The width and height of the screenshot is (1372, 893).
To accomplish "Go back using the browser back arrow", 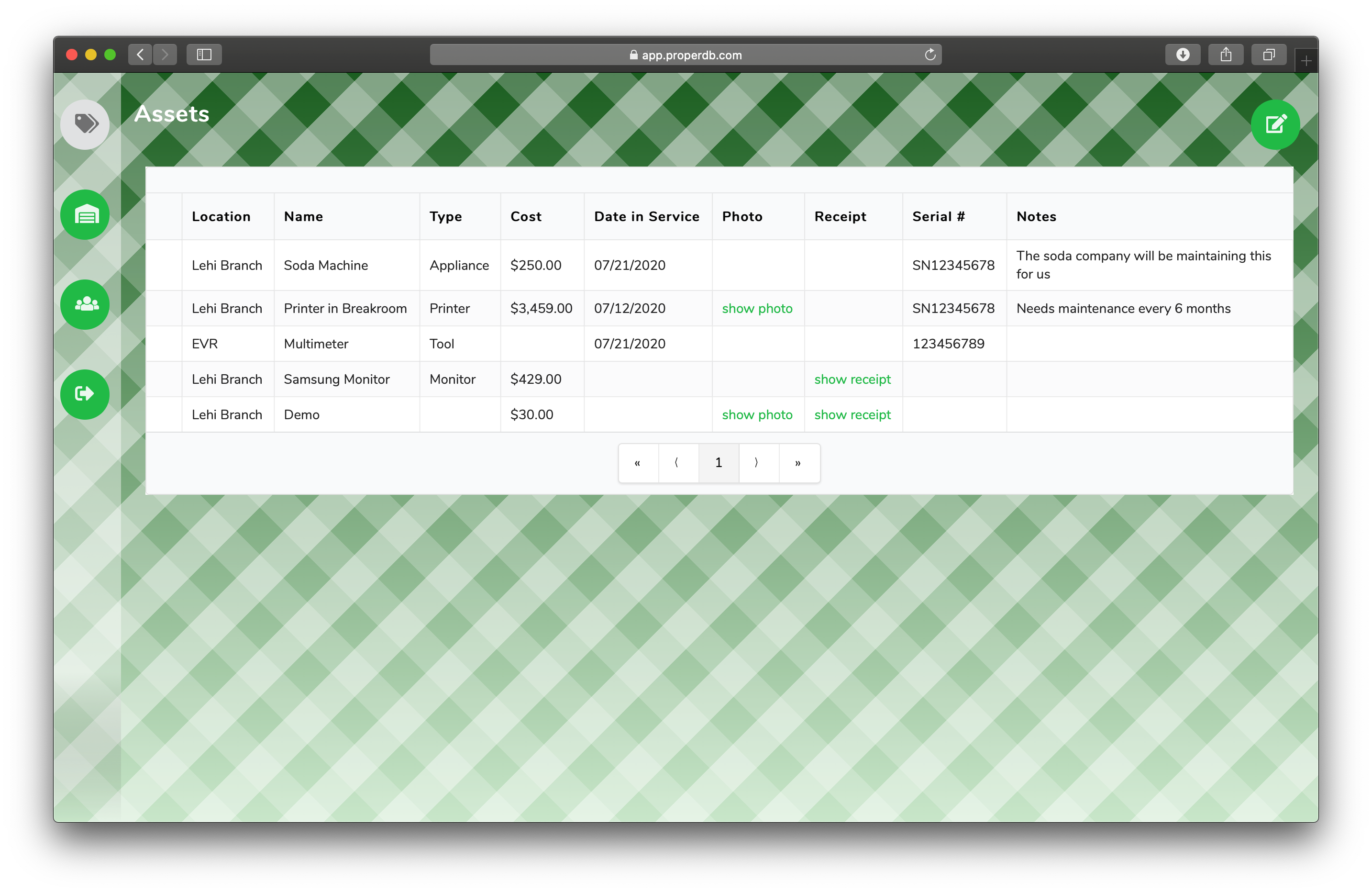I will point(140,54).
